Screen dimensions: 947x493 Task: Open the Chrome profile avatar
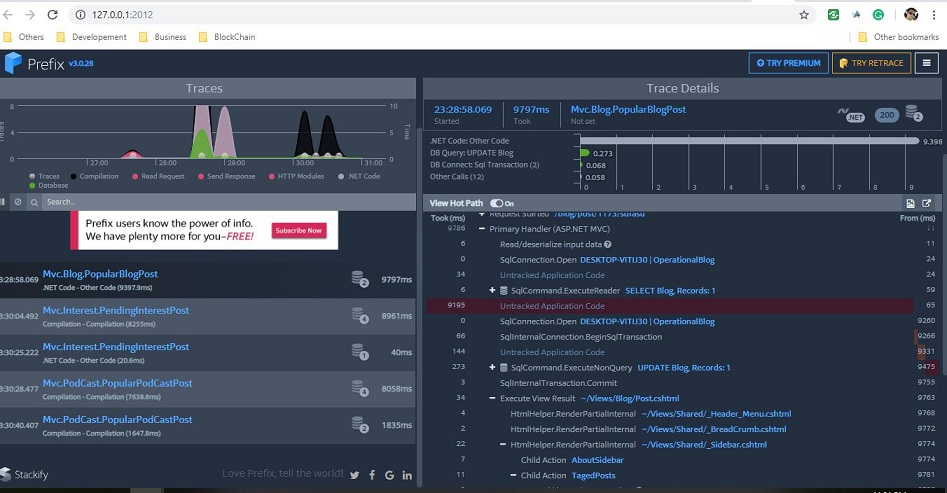pos(911,14)
